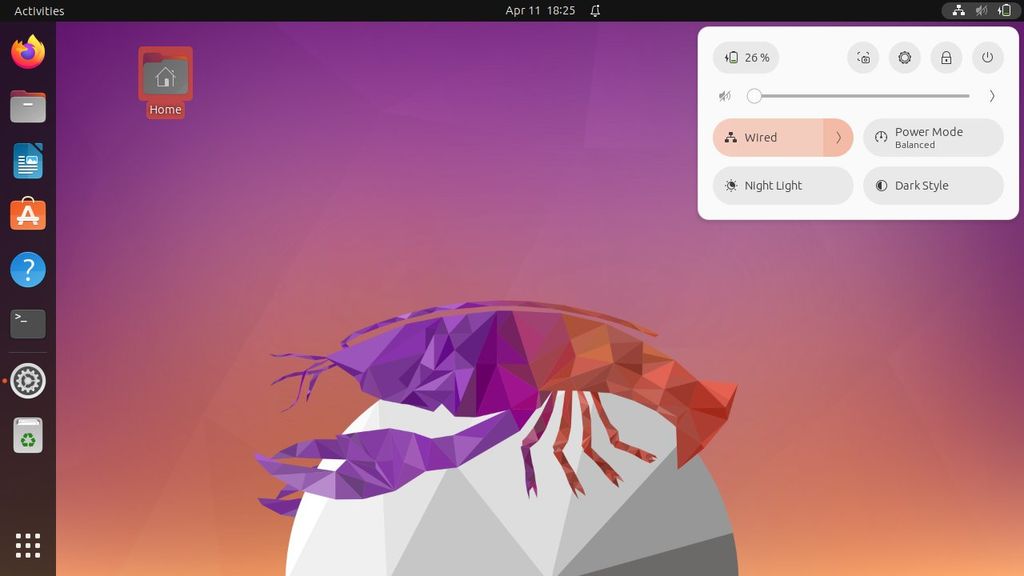Image resolution: width=1024 pixels, height=576 pixels.
Task: Open Power Mode Balanced options
Action: pyautogui.click(x=931, y=137)
